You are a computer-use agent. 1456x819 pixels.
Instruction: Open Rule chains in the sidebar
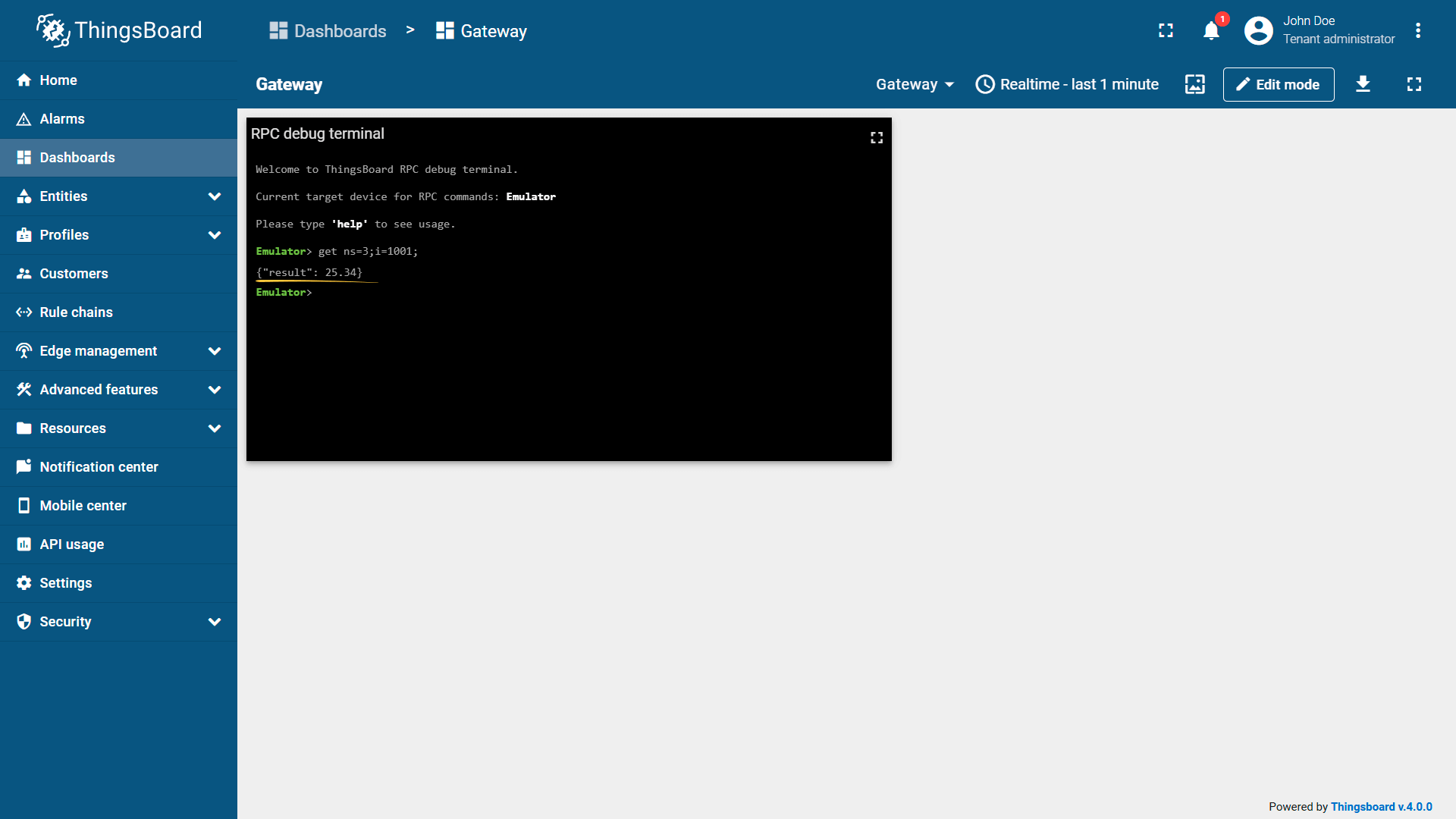point(76,312)
